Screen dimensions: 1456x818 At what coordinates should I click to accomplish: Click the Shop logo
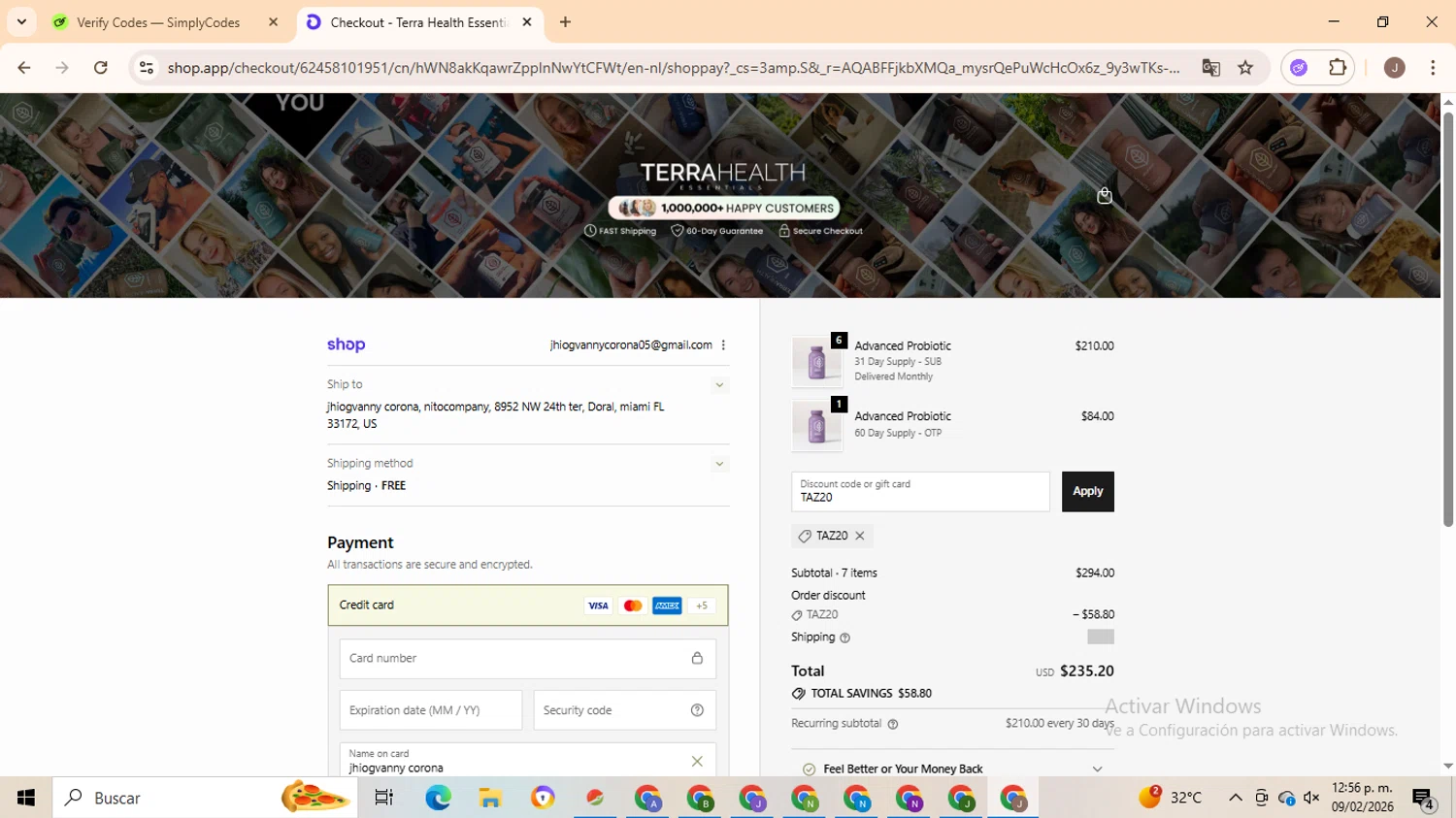(346, 344)
